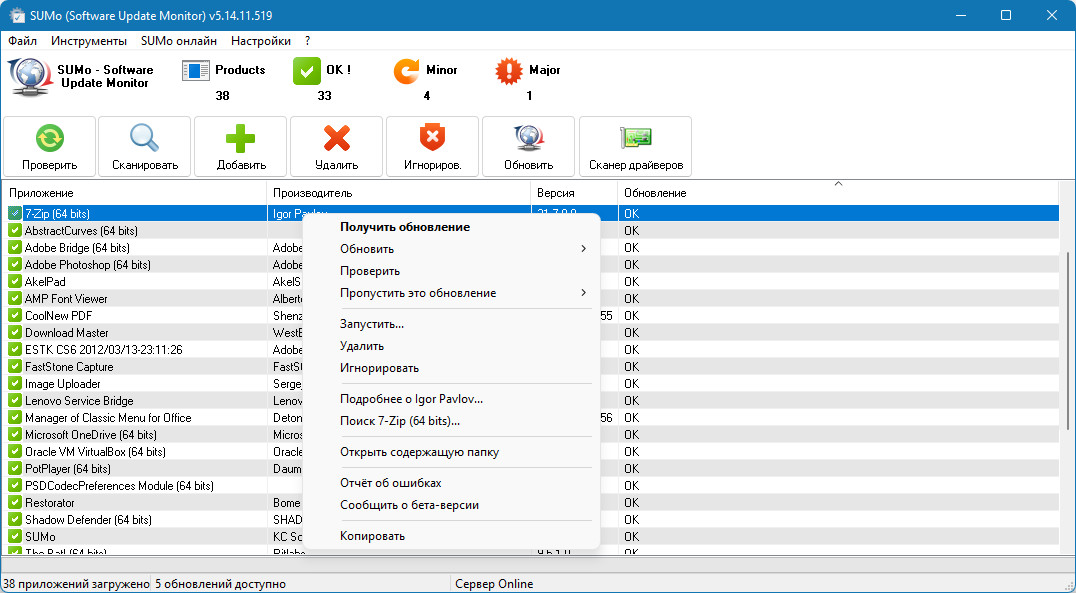Click the green check icon beside AkelPad
Image resolution: width=1076 pixels, height=593 pixels.
click(x=15, y=282)
